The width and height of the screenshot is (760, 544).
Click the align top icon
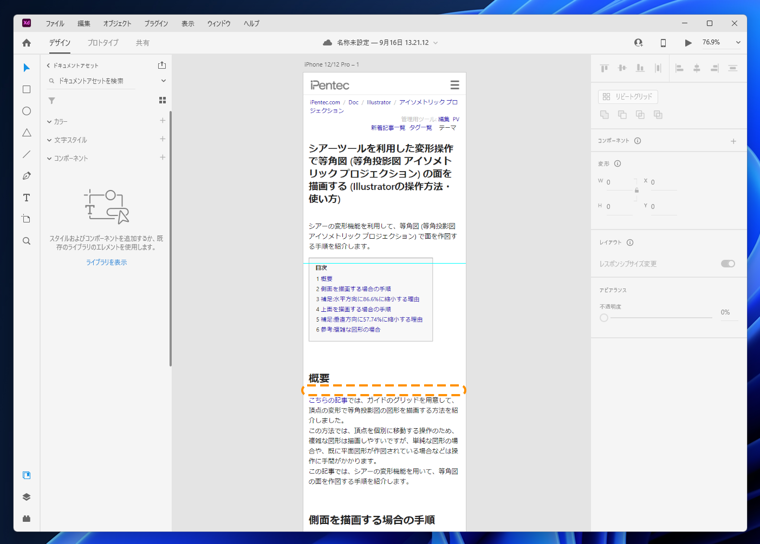pyautogui.click(x=604, y=68)
